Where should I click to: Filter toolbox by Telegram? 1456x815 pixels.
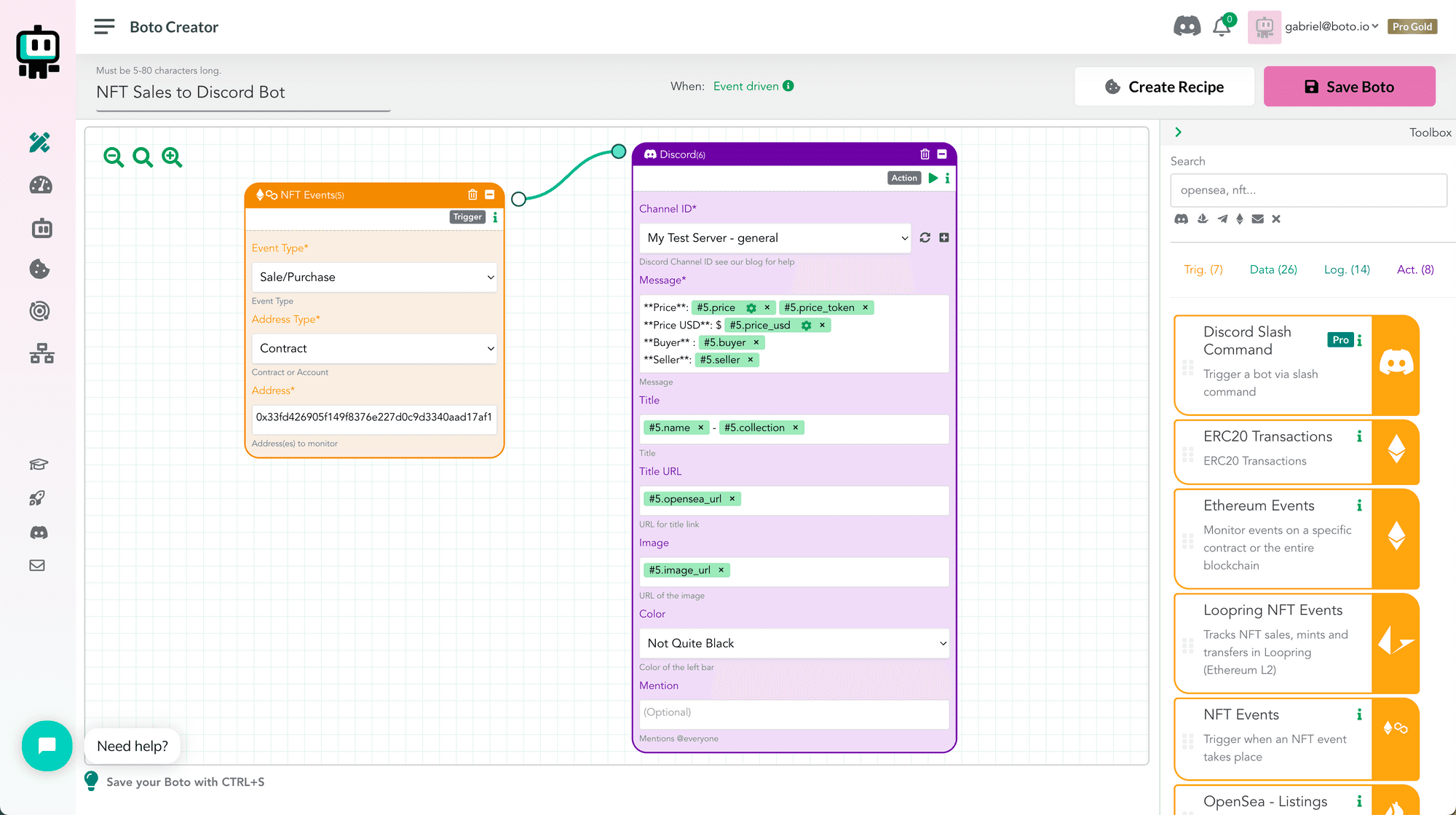point(1222,218)
